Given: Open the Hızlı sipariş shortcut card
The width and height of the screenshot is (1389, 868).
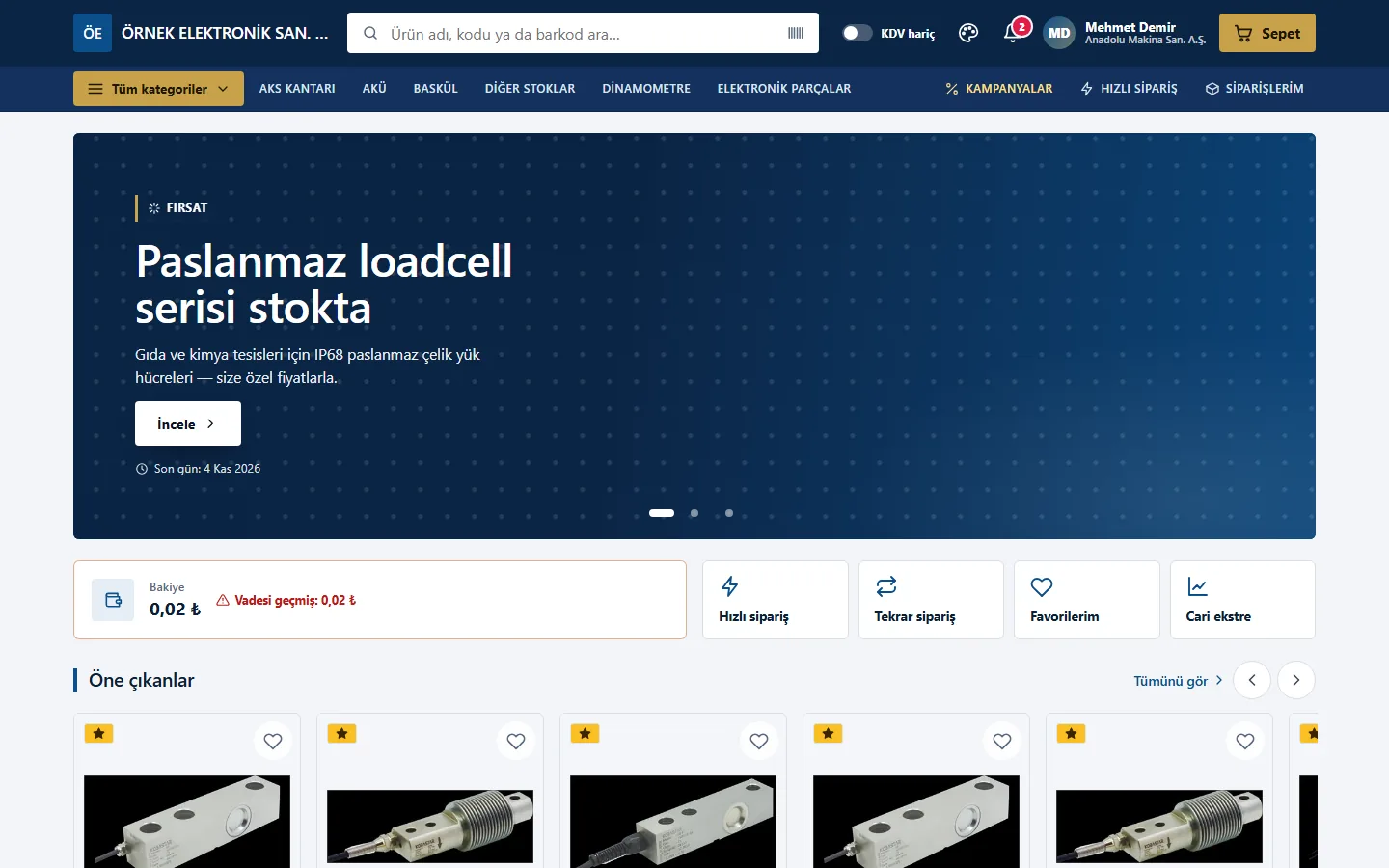Looking at the screenshot, I should tap(776, 600).
